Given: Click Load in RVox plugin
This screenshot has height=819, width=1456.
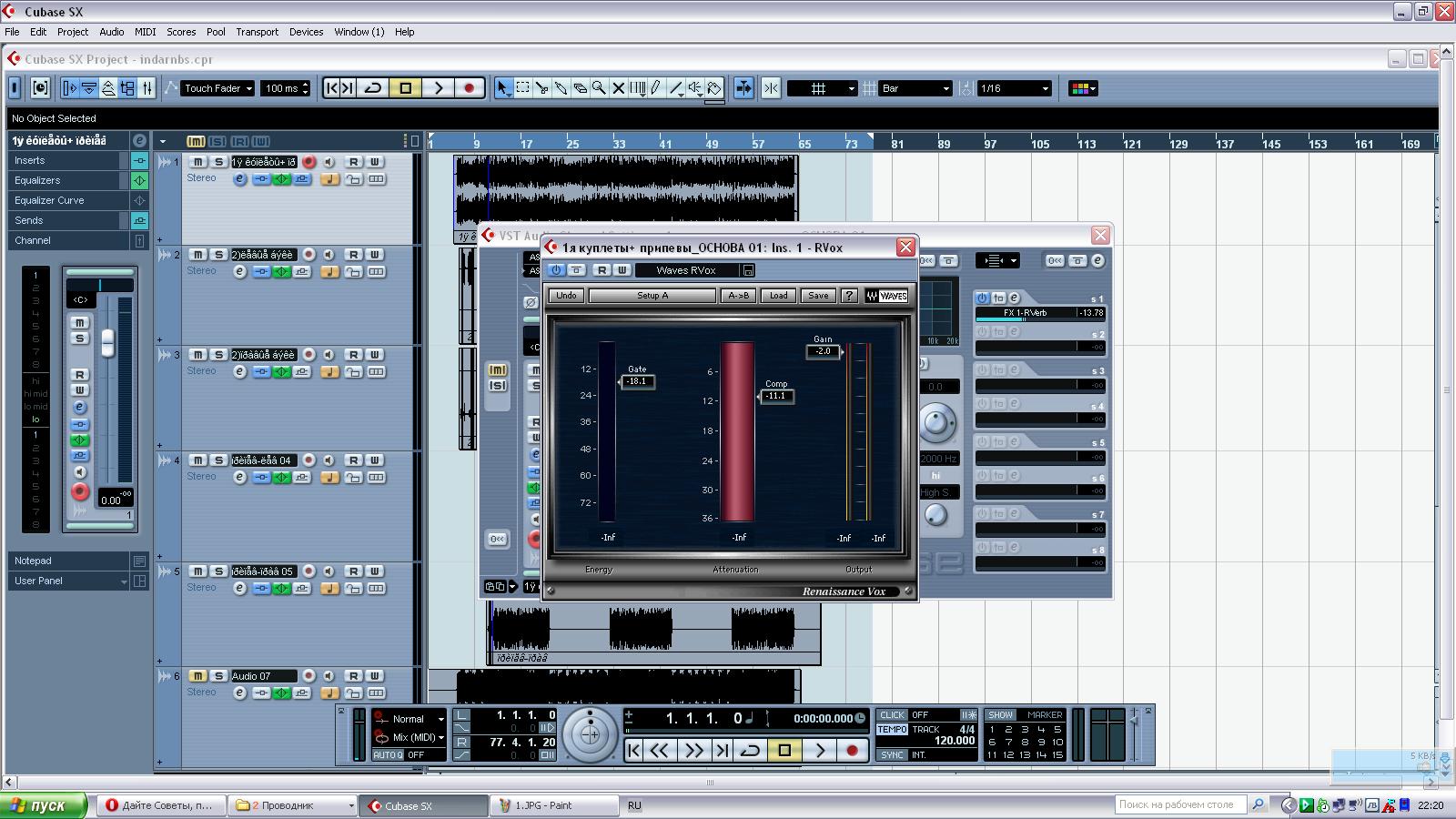Looking at the screenshot, I should pyautogui.click(x=779, y=296).
